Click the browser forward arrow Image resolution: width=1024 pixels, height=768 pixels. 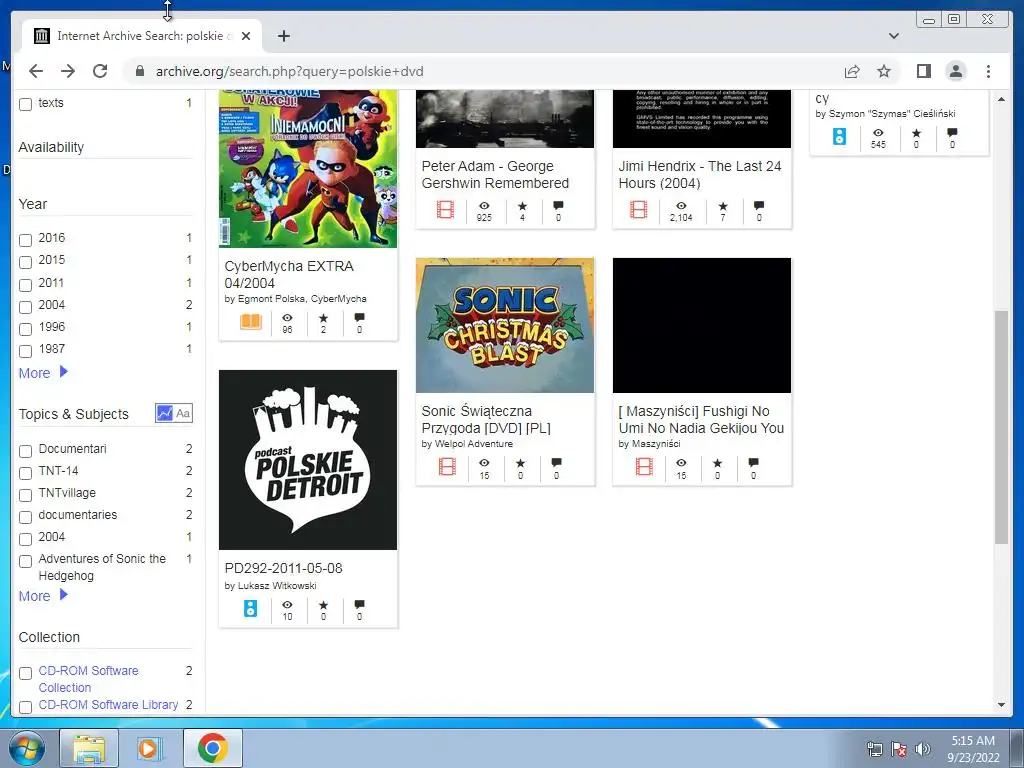coord(68,71)
